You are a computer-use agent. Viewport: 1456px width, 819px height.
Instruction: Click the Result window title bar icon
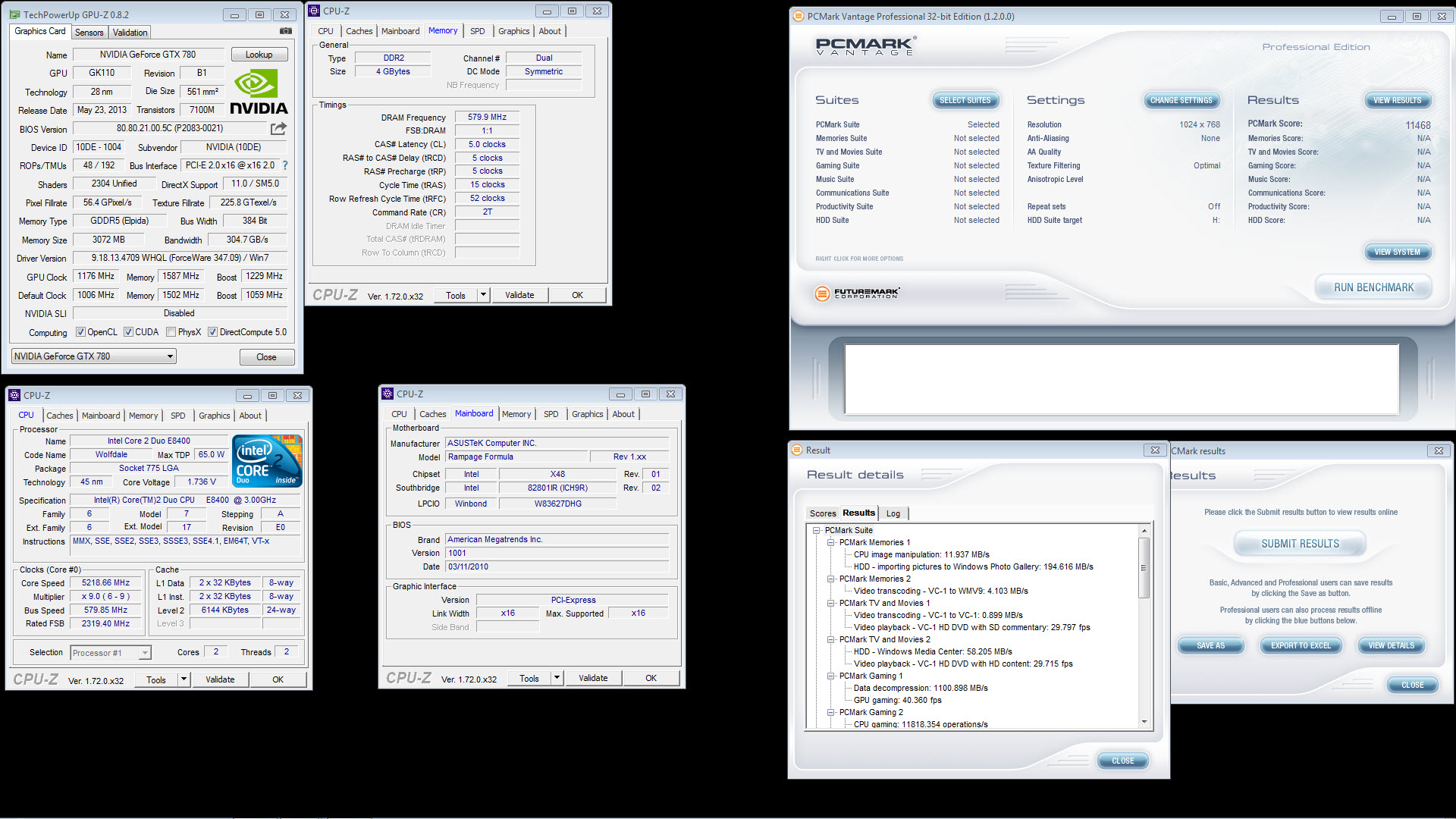[x=797, y=450]
